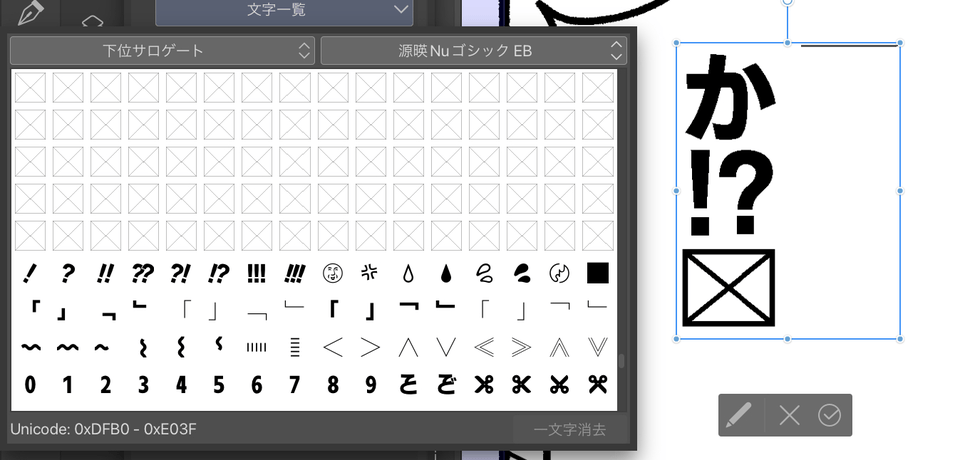Insert the bold digit 9 glyph
Image resolution: width=960 pixels, height=460 pixels.
click(x=370, y=385)
